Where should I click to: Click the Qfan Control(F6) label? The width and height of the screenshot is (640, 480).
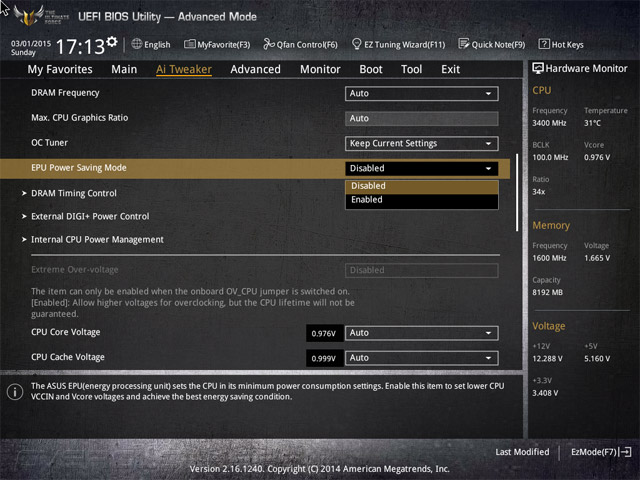coord(307,44)
